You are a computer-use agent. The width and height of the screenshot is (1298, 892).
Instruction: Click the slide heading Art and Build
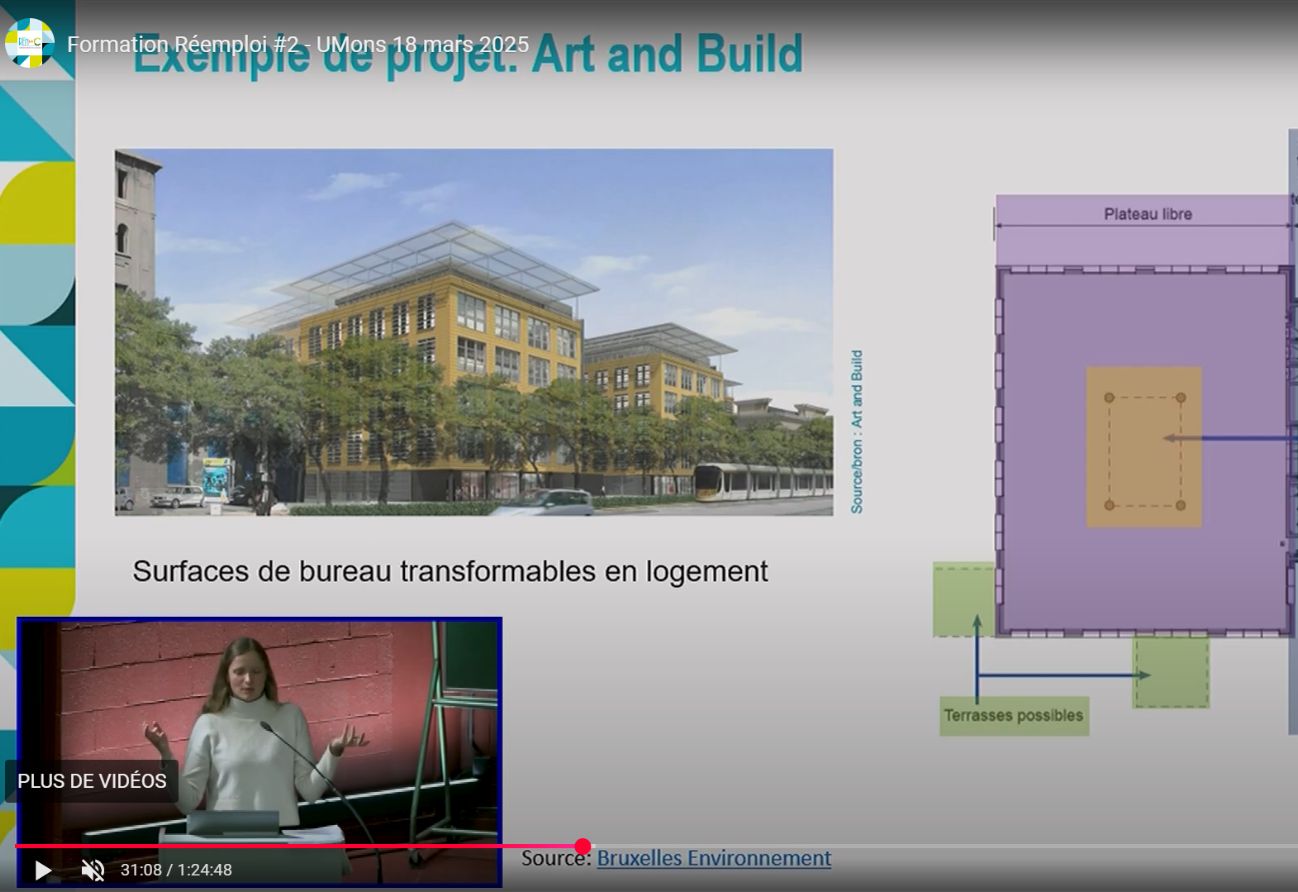point(667,56)
